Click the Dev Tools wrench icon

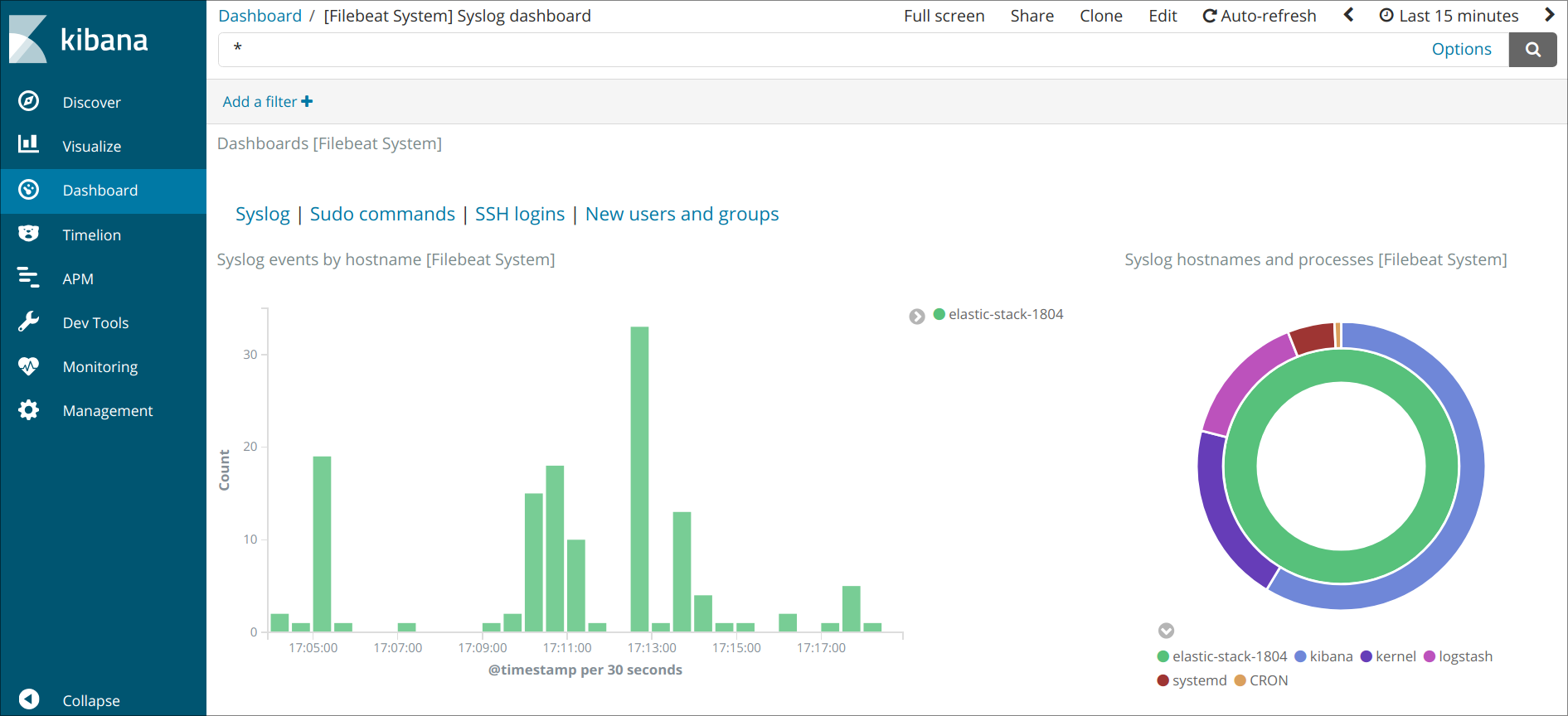[28, 322]
